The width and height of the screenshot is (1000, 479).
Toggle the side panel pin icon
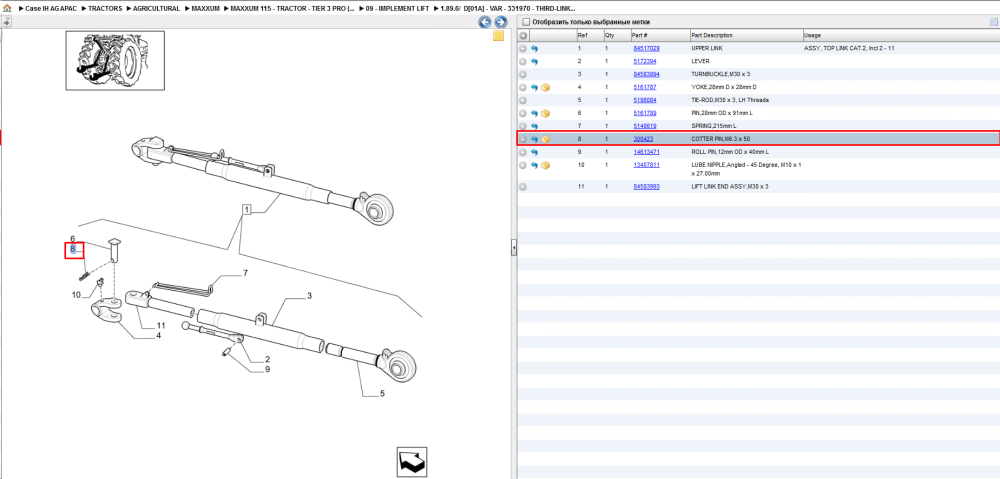[6, 22]
